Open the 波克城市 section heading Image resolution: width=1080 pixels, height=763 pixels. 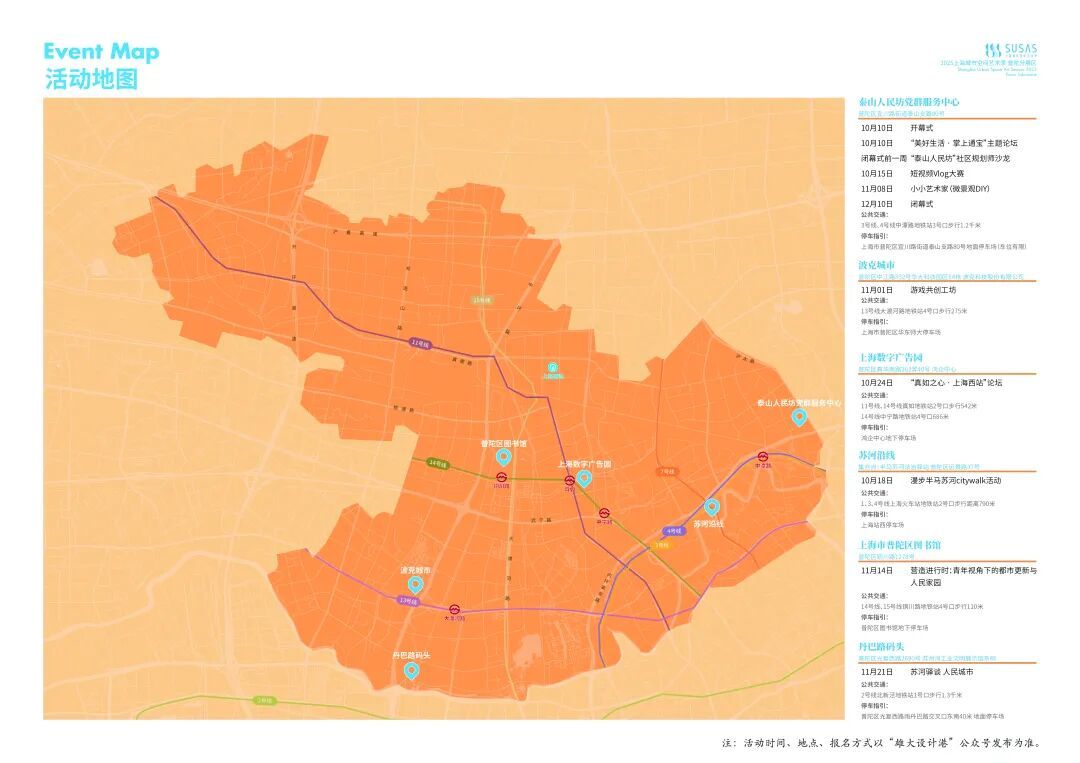pos(876,265)
